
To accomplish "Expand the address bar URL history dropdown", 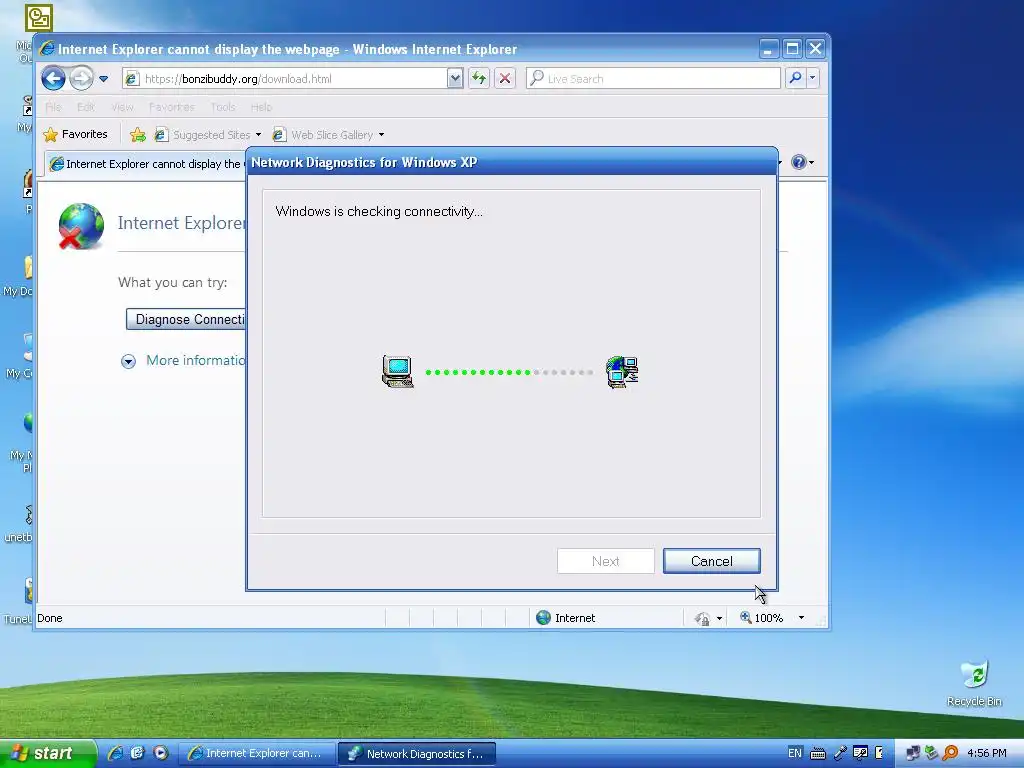I will [x=455, y=78].
